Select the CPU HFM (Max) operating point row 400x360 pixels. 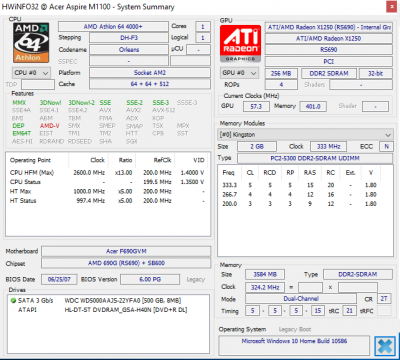[107, 173]
